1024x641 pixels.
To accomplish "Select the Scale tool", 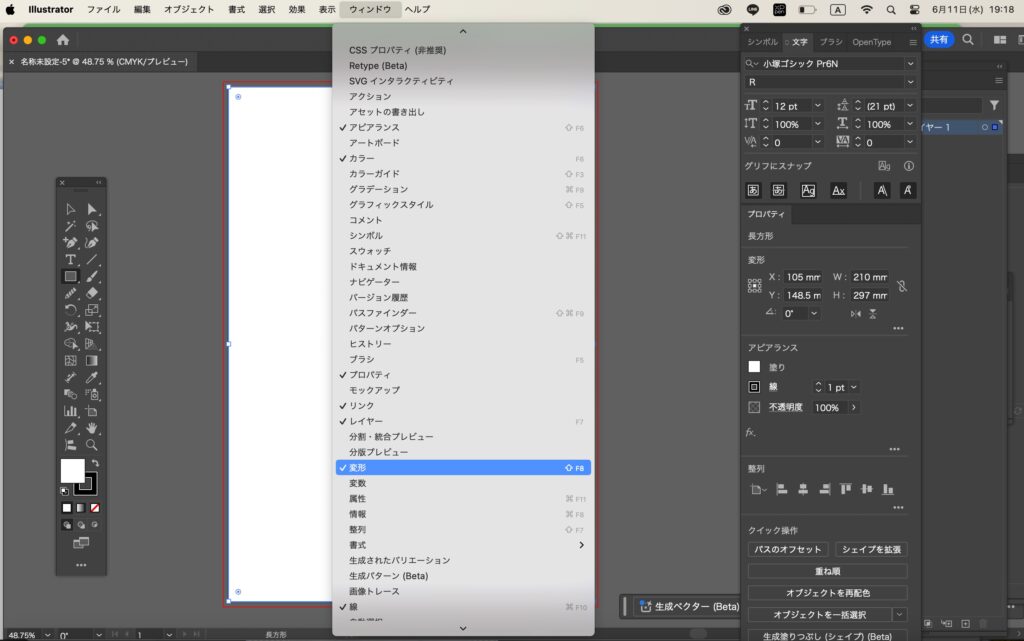I will coord(92,310).
